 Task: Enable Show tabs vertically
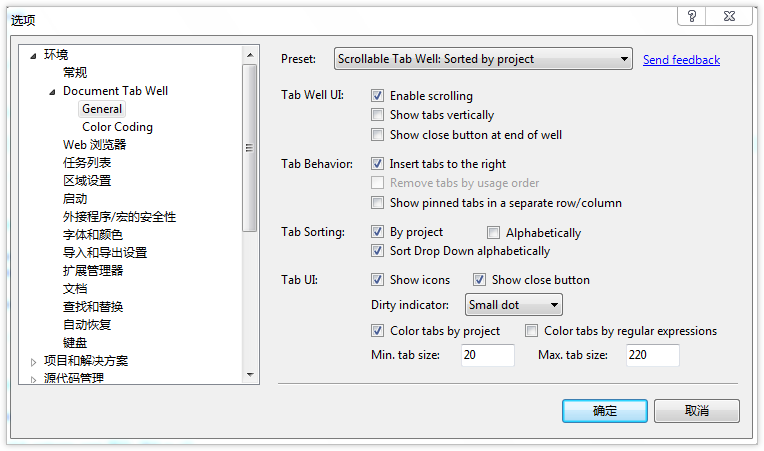(378, 115)
